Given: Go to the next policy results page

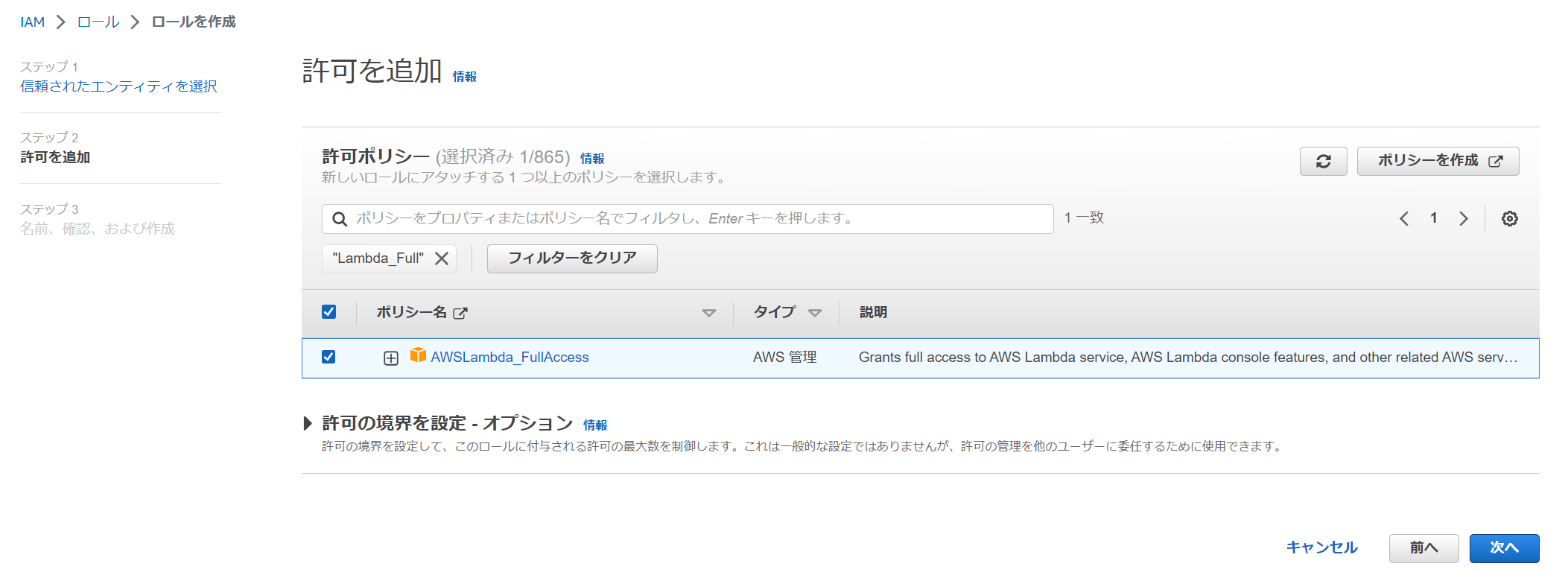Looking at the screenshot, I should pos(1463,218).
